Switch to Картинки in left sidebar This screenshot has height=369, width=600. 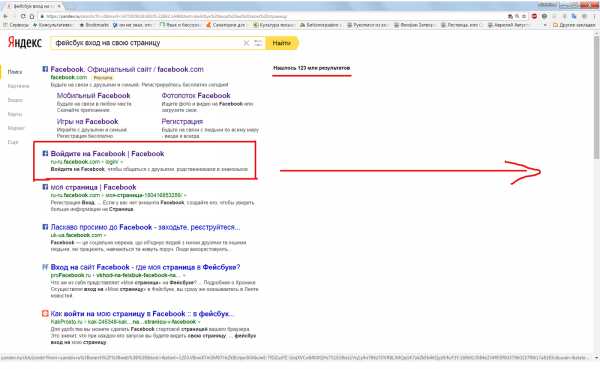[x=18, y=86]
